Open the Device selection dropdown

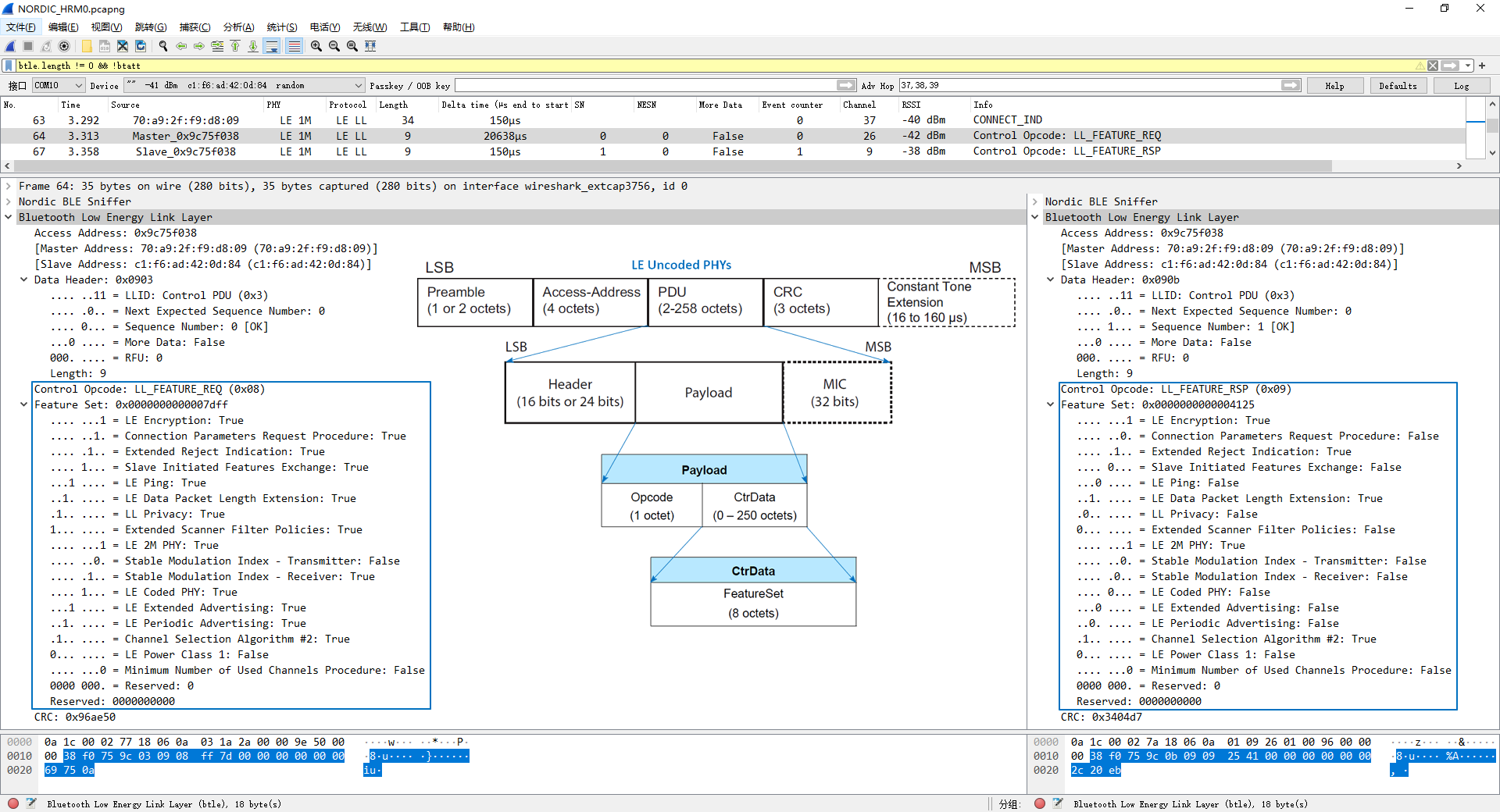(358, 85)
